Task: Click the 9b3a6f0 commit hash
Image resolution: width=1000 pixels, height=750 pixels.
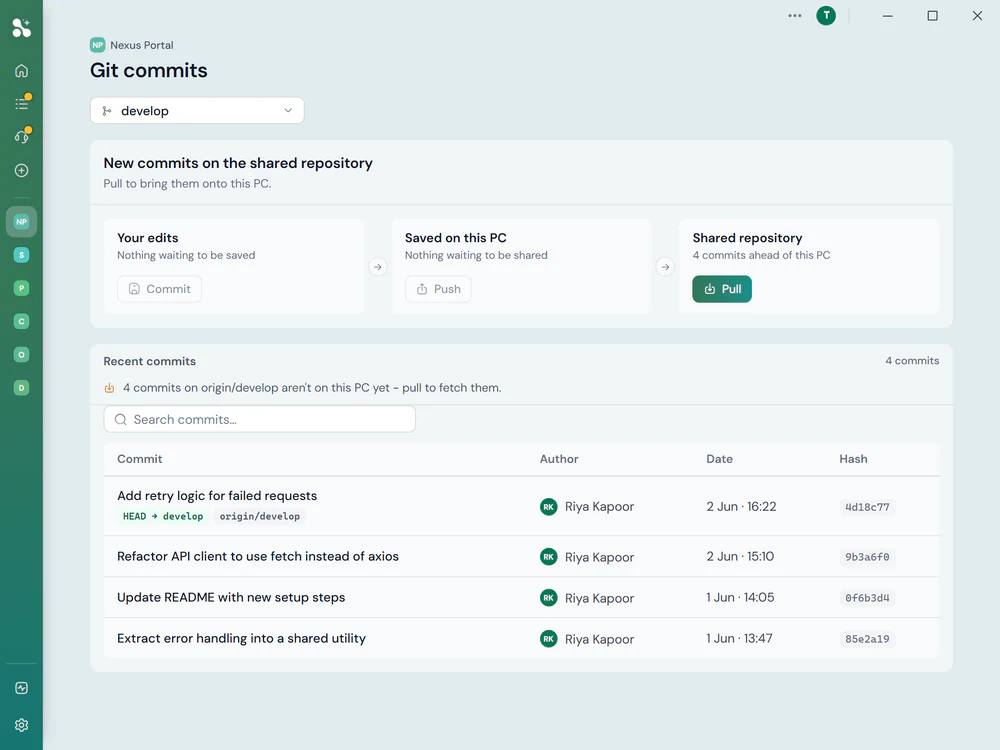Action: point(867,557)
